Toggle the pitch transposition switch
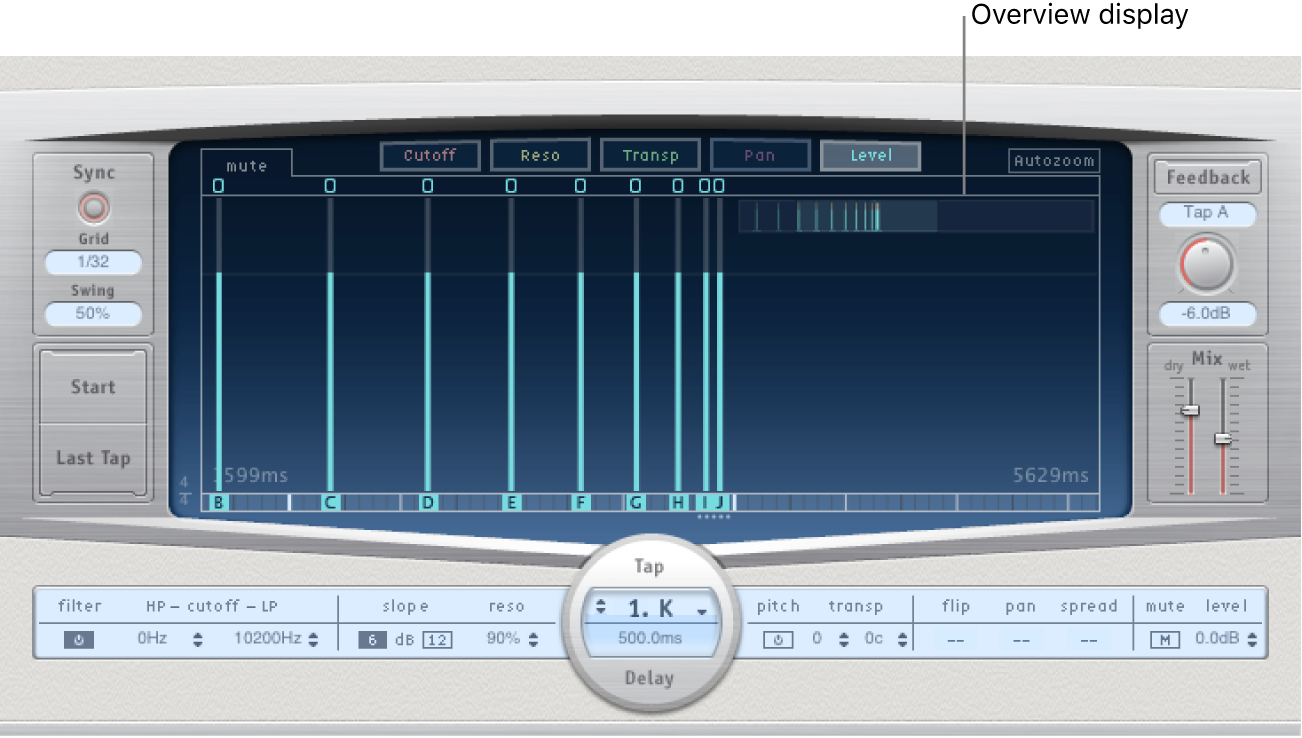The image size is (1302, 738). (x=778, y=640)
